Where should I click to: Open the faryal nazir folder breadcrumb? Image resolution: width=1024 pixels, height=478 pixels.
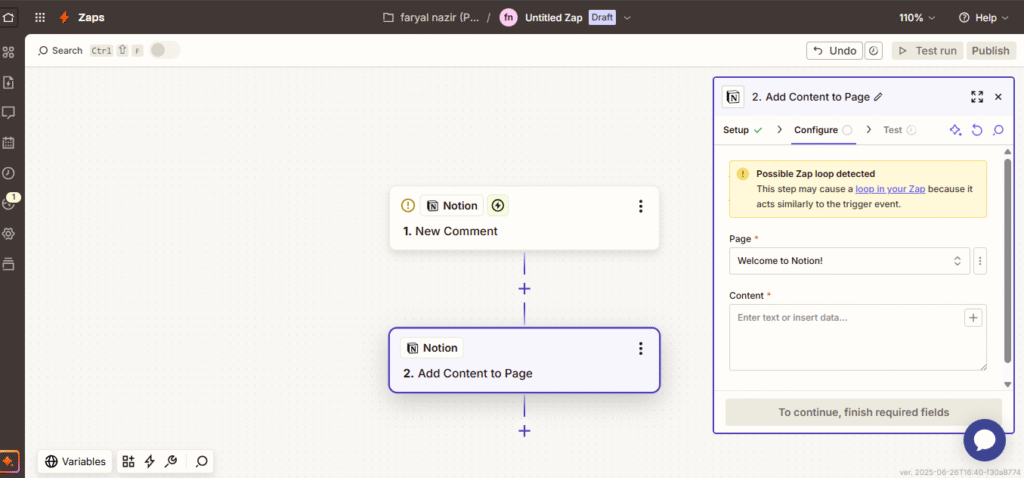pyautogui.click(x=431, y=18)
